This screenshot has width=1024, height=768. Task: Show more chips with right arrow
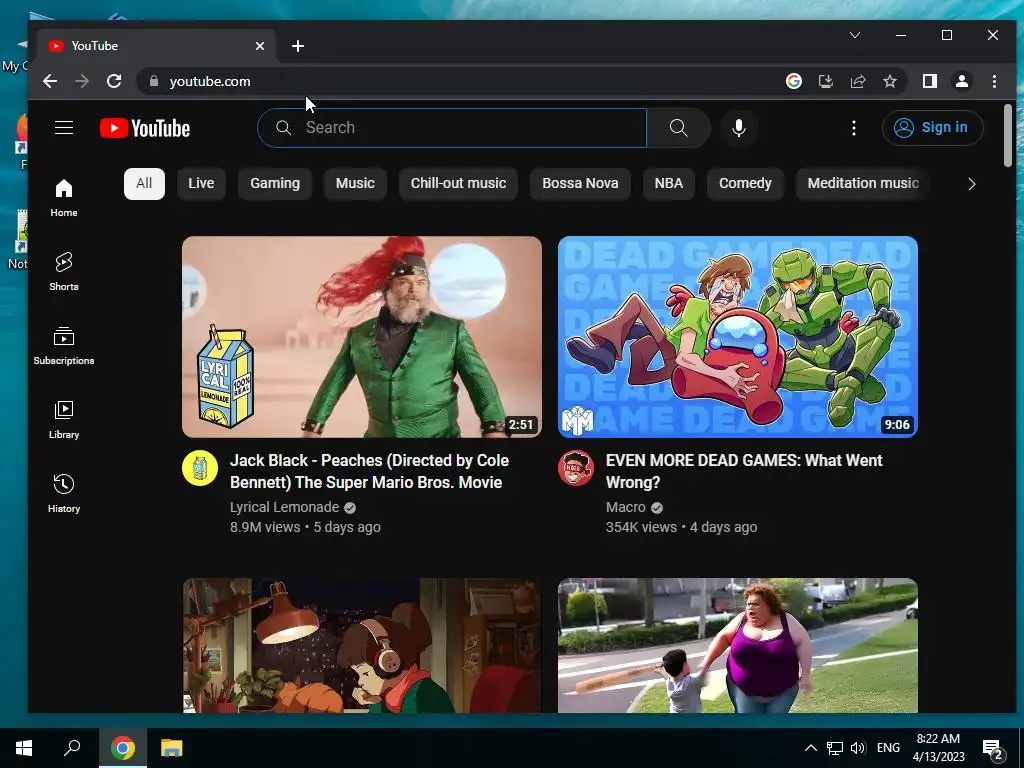(x=971, y=184)
